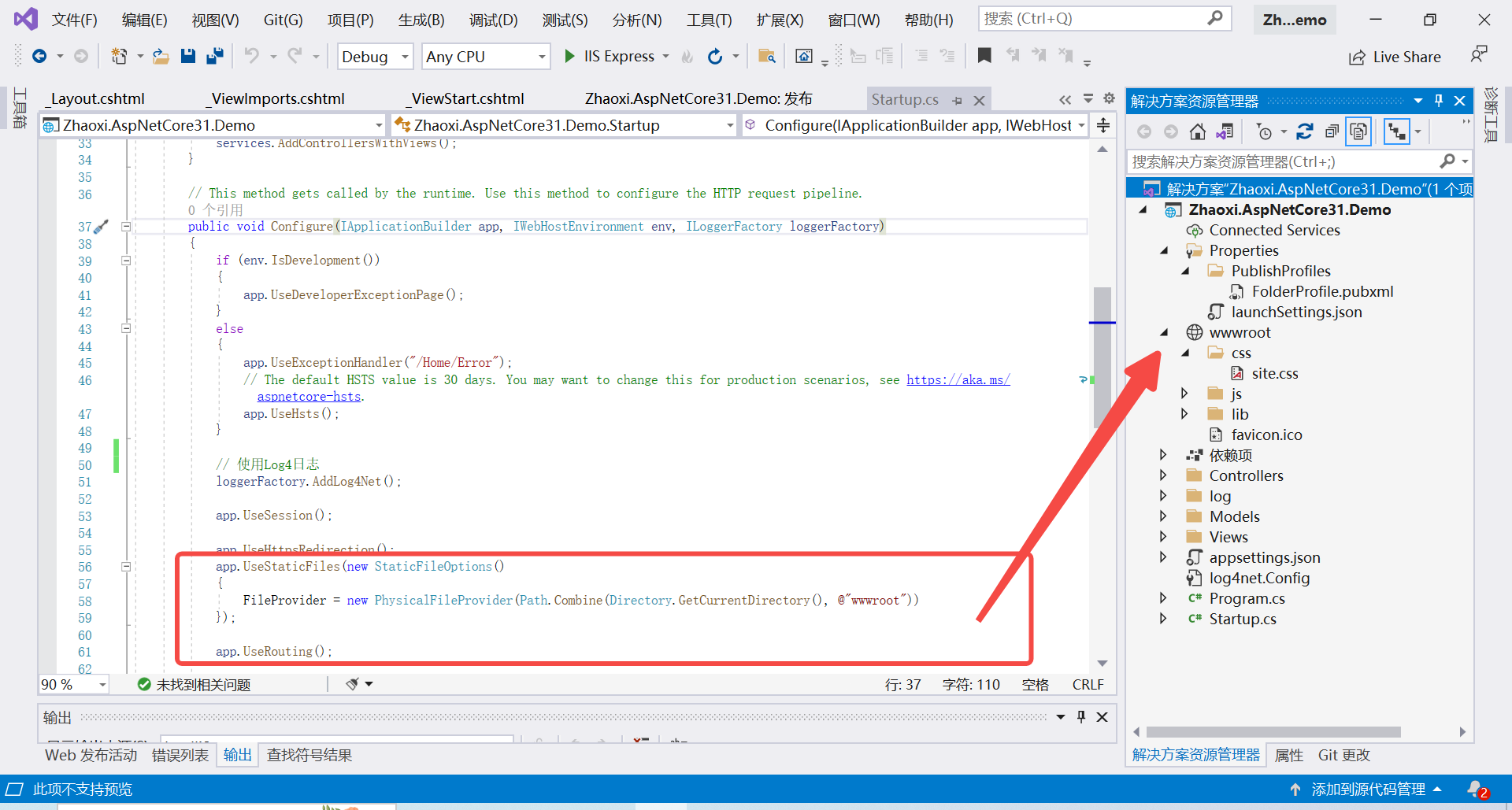This screenshot has height=810, width=1512.
Task: Click the blue refresh icon in Solution Explorer
Action: point(1305,131)
